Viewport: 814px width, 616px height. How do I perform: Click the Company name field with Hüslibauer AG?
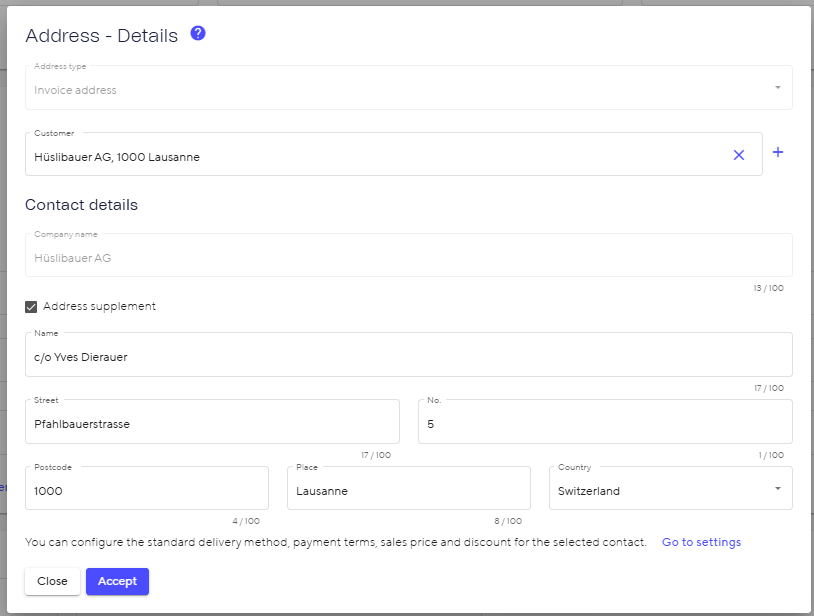pyautogui.click(x=408, y=258)
